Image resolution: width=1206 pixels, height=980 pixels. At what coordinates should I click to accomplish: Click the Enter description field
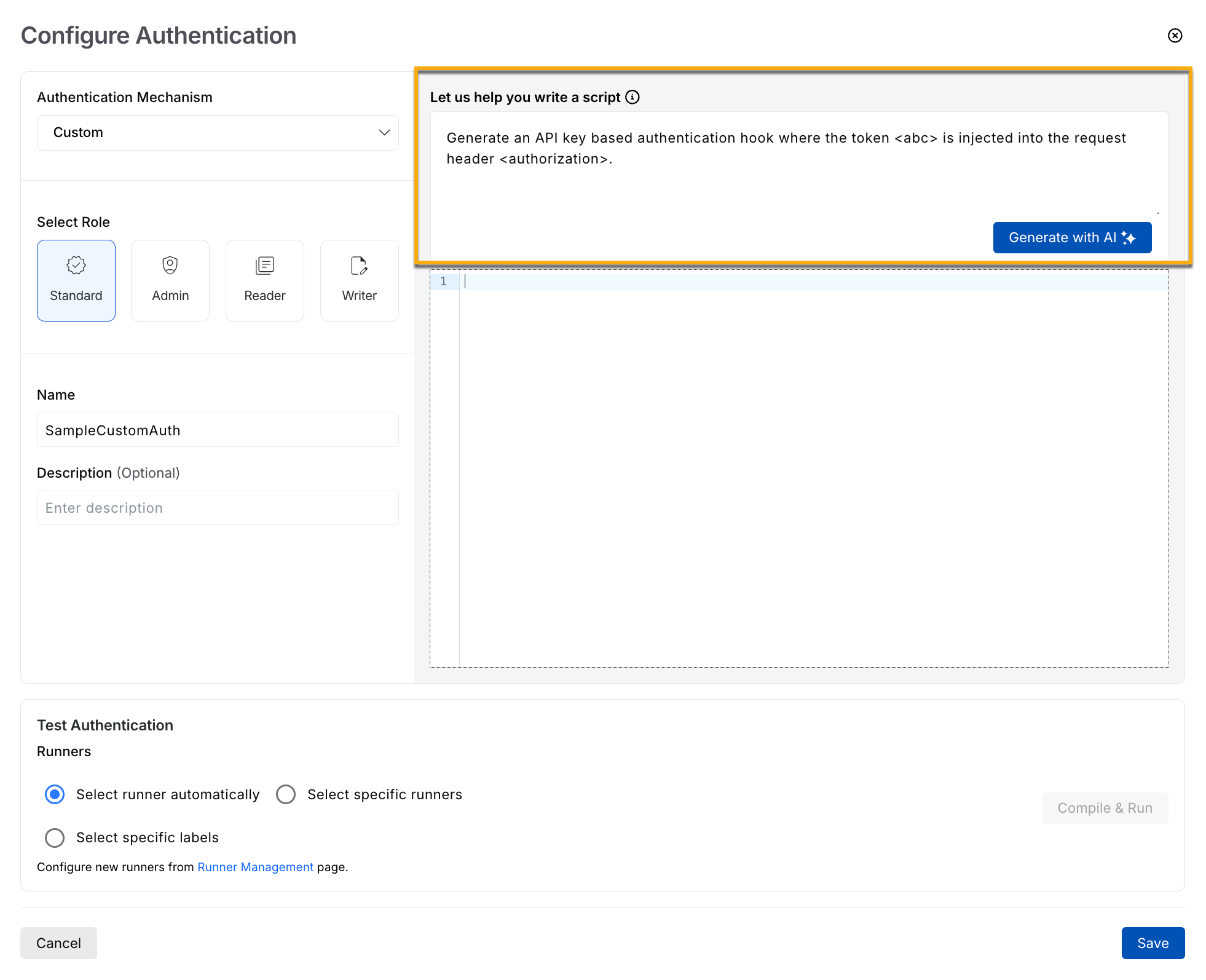pos(218,508)
